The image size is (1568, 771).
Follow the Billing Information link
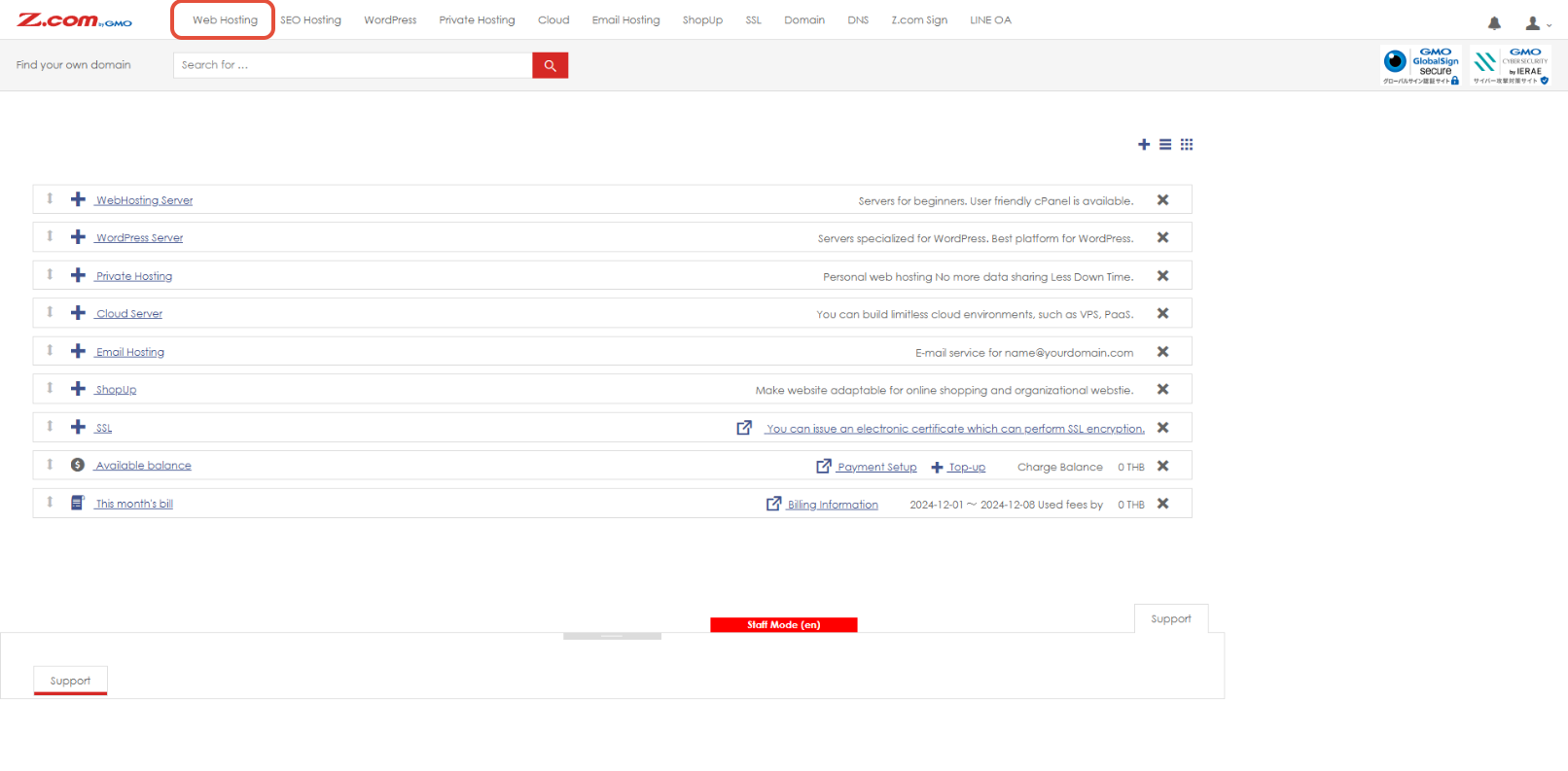click(833, 505)
